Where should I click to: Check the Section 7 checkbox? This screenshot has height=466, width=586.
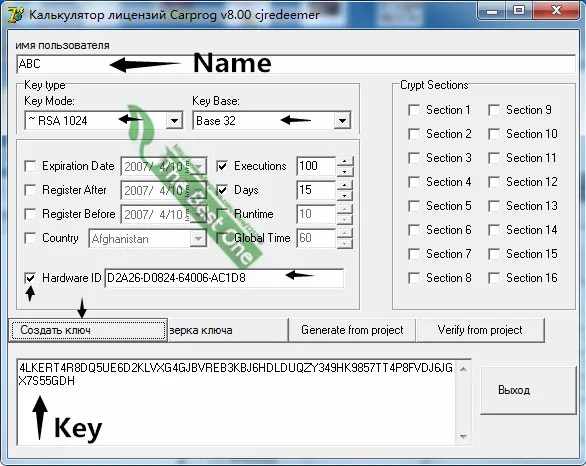(x=414, y=254)
